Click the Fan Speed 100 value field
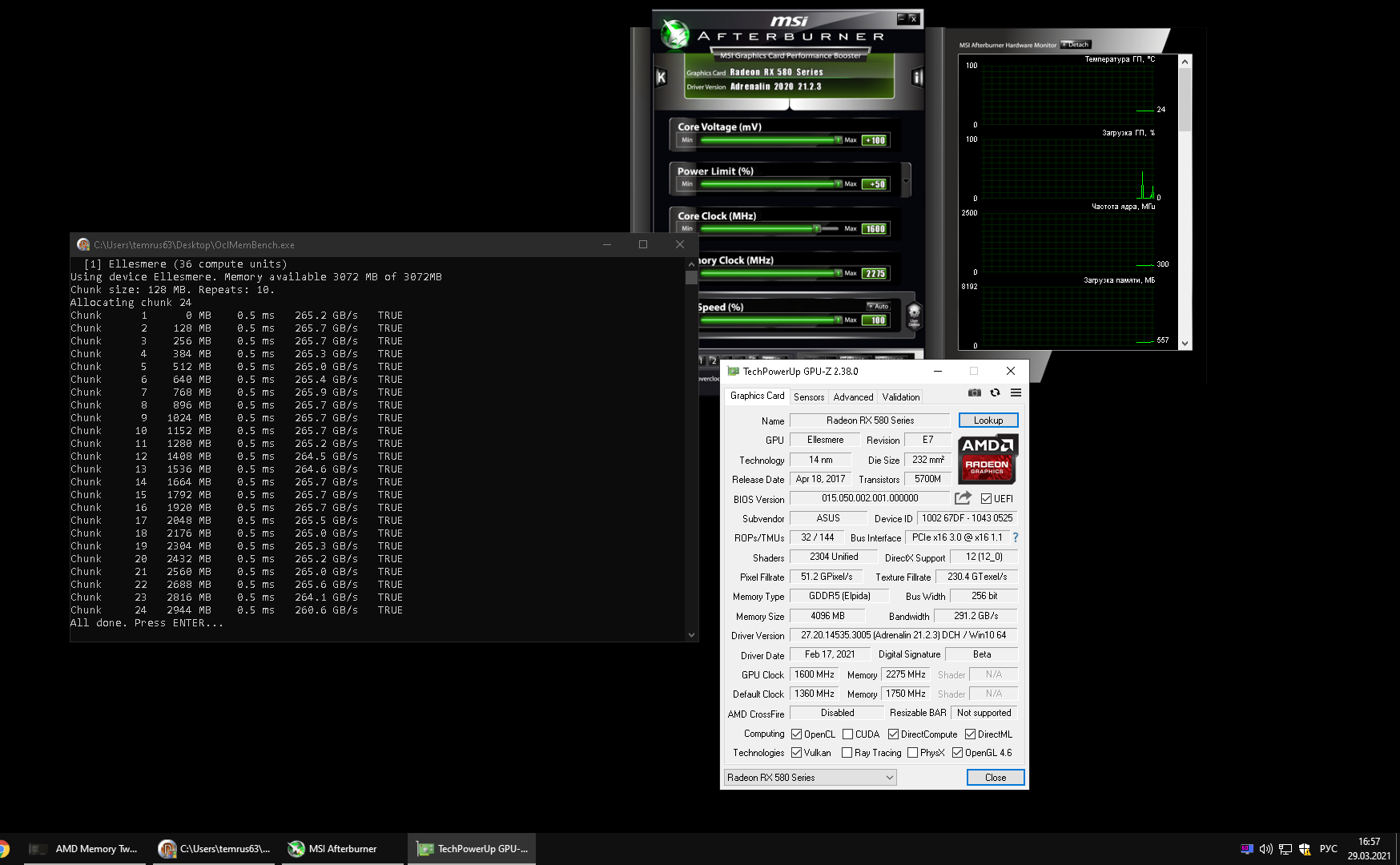The width and height of the screenshot is (1400, 865). coord(875,320)
